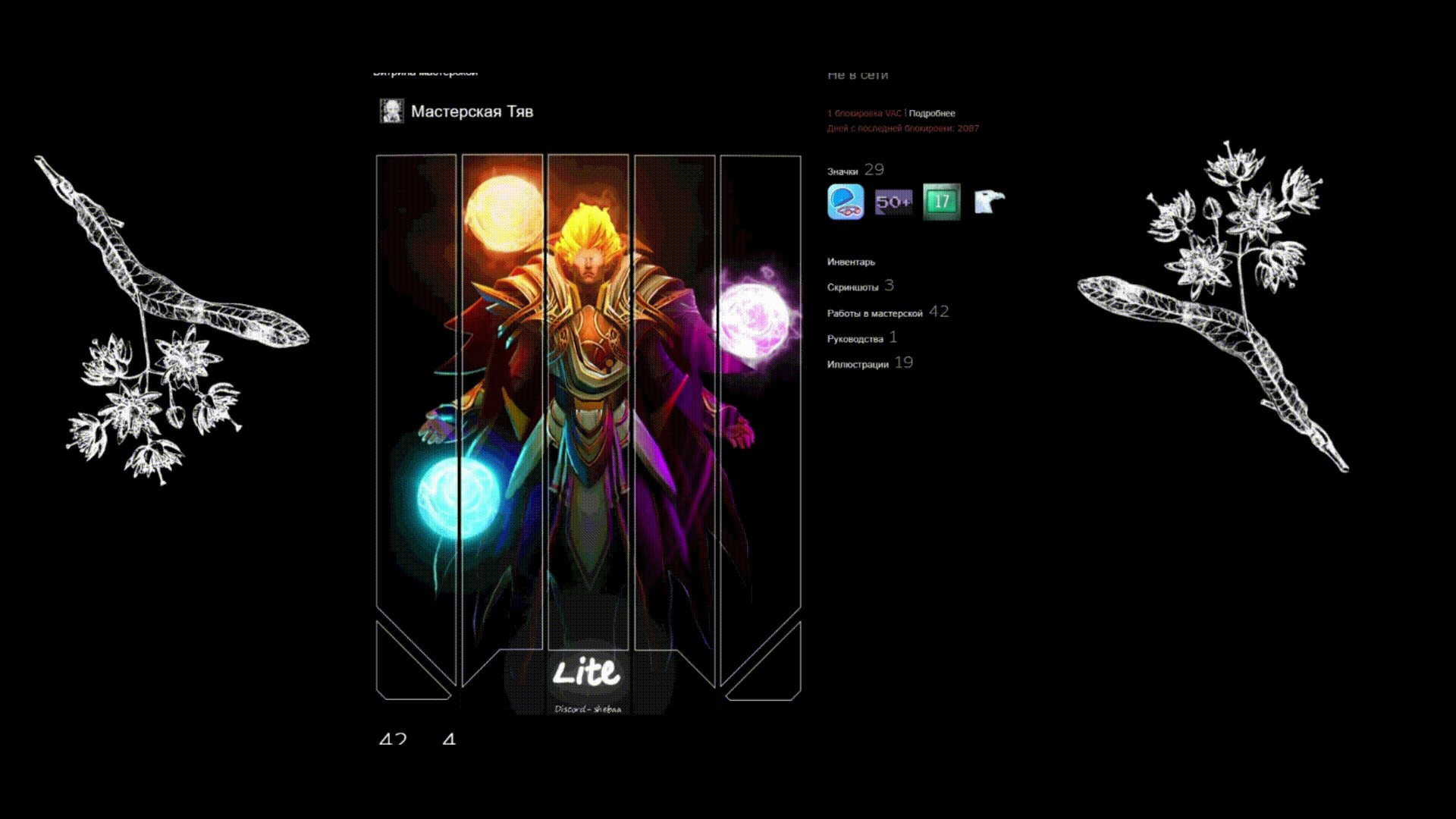This screenshot has height=819, width=1456.
Task: Click the 50+ games badge icon
Action: click(x=893, y=202)
